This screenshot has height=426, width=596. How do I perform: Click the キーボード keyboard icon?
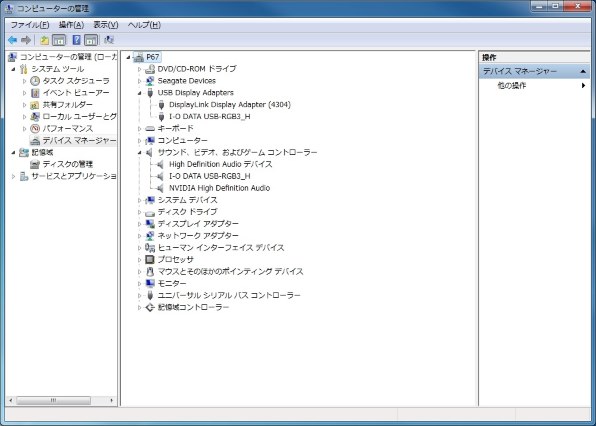point(150,128)
